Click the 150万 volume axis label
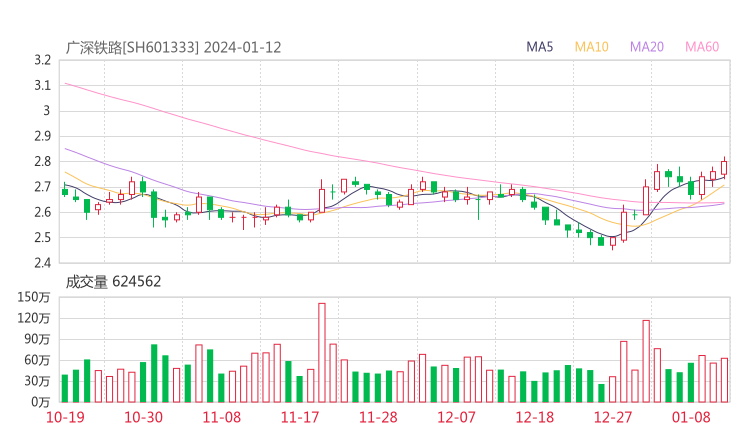This screenshot has width=740, height=440. [x=34, y=297]
